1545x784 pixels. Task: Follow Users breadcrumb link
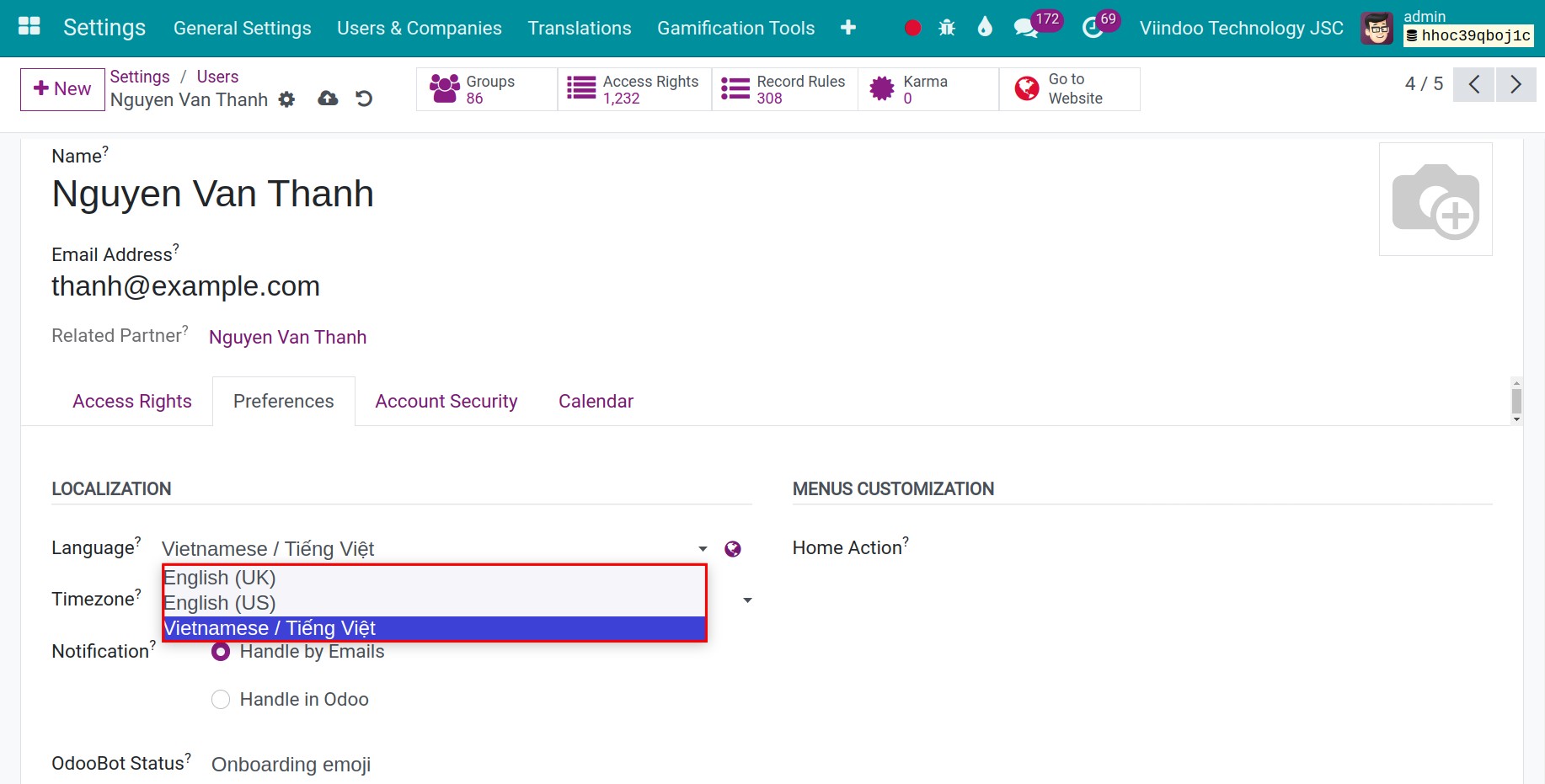(217, 77)
